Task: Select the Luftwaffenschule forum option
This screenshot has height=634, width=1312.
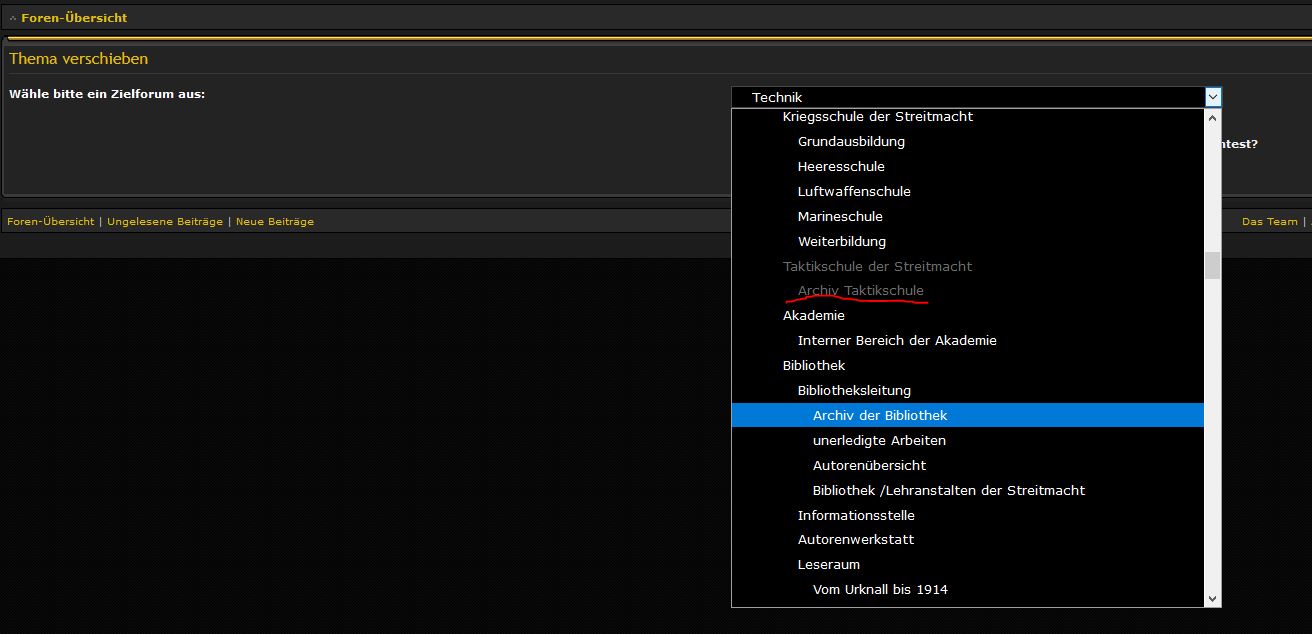Action: [x=854, y=192]
